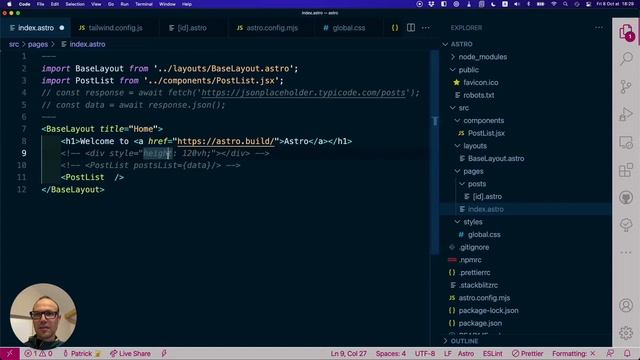Click Ln 9, Col 27 cursor position
Viewport: 640px width, 360px height.
pyautogui.click(x=349, y=353)
